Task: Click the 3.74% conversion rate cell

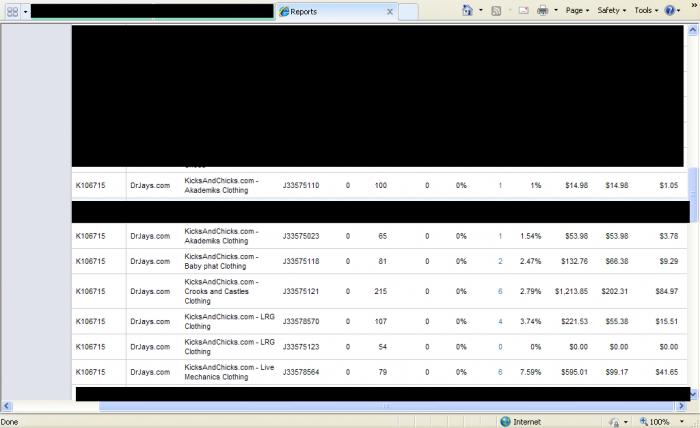Action: click(x=530, y=321)
